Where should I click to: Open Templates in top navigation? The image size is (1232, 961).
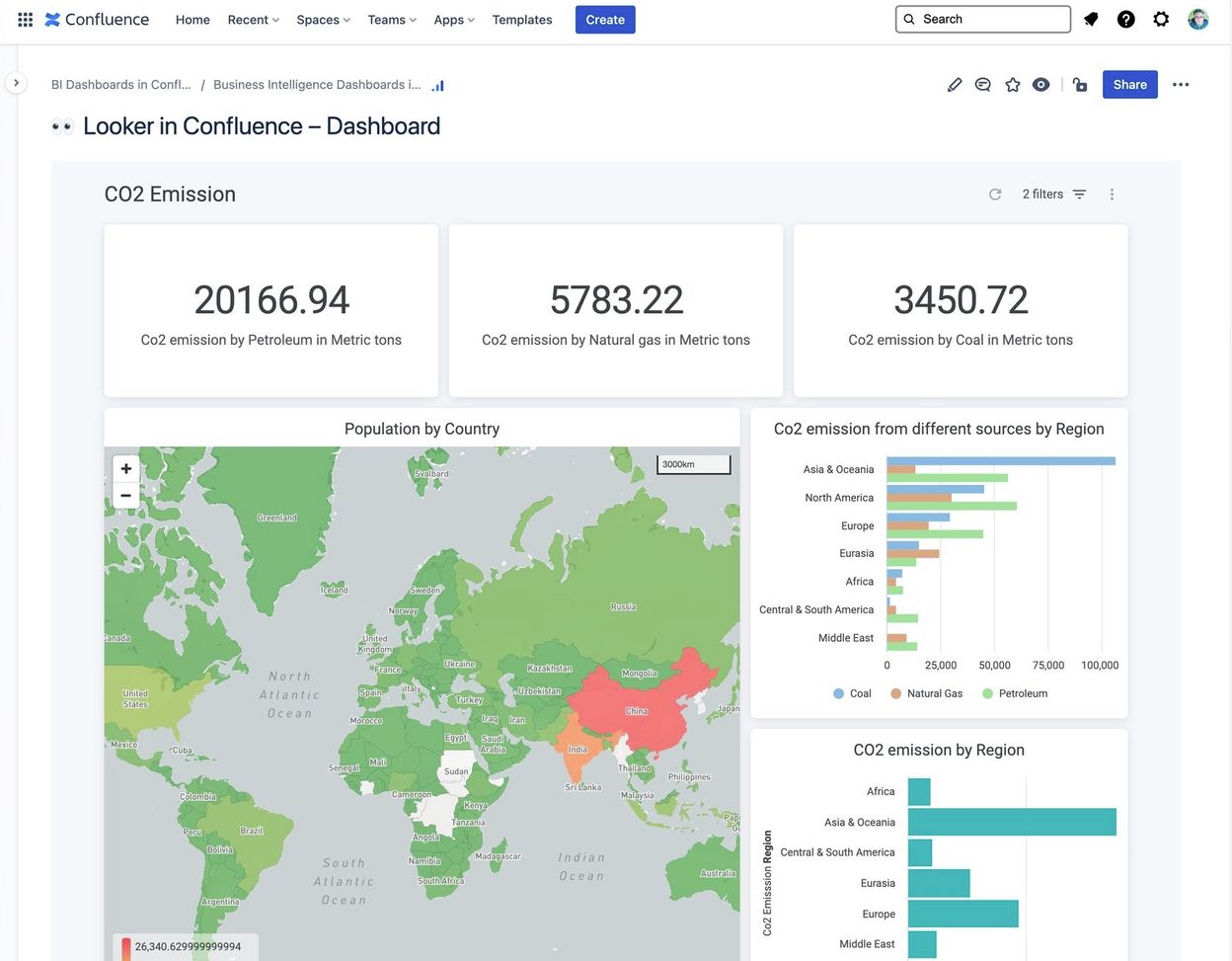[522, 20]
